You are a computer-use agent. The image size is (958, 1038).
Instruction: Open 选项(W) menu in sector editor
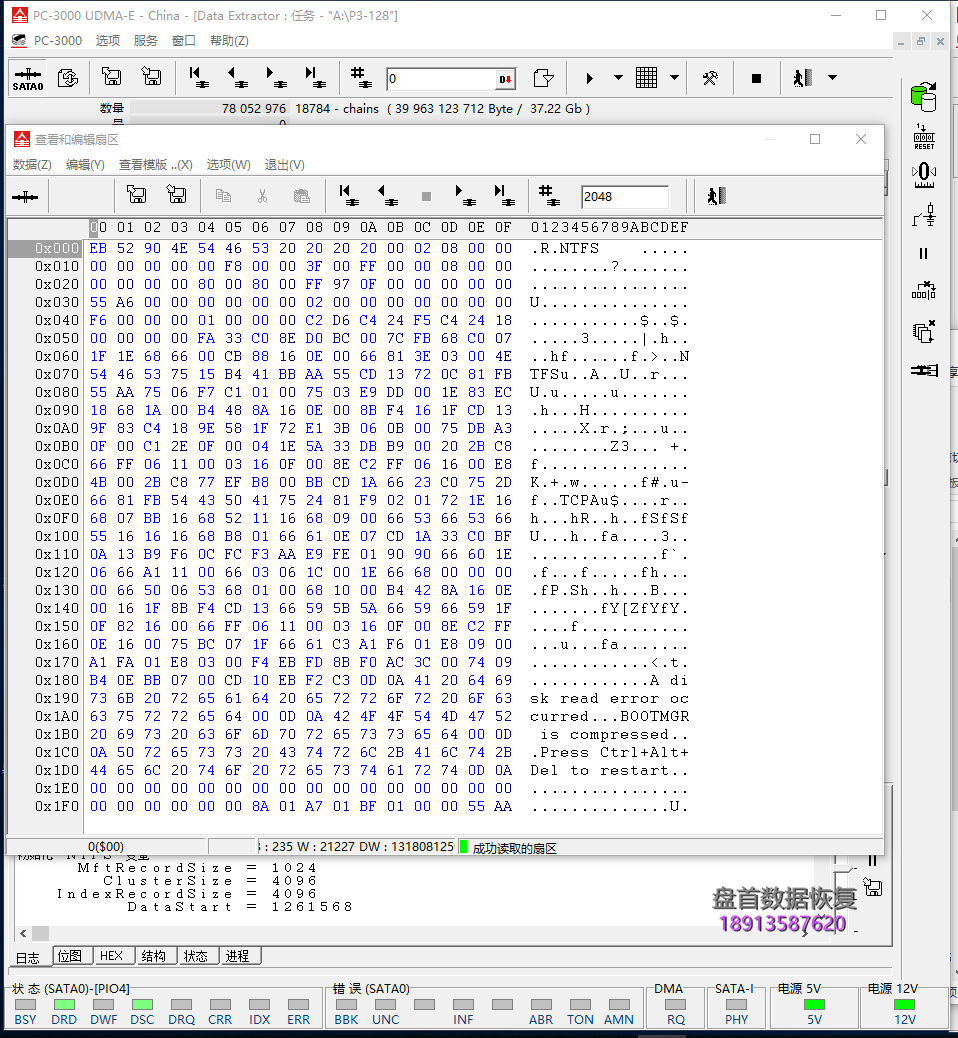pyautogui.click(x=228, y=165)
